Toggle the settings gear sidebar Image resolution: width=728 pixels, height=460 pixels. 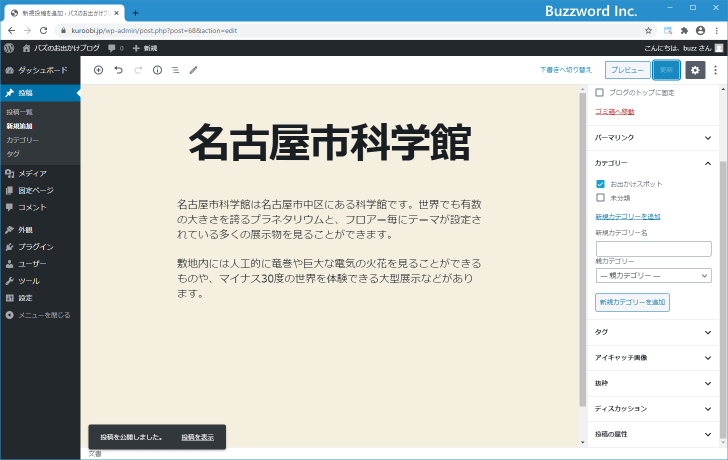click(695, 70)
